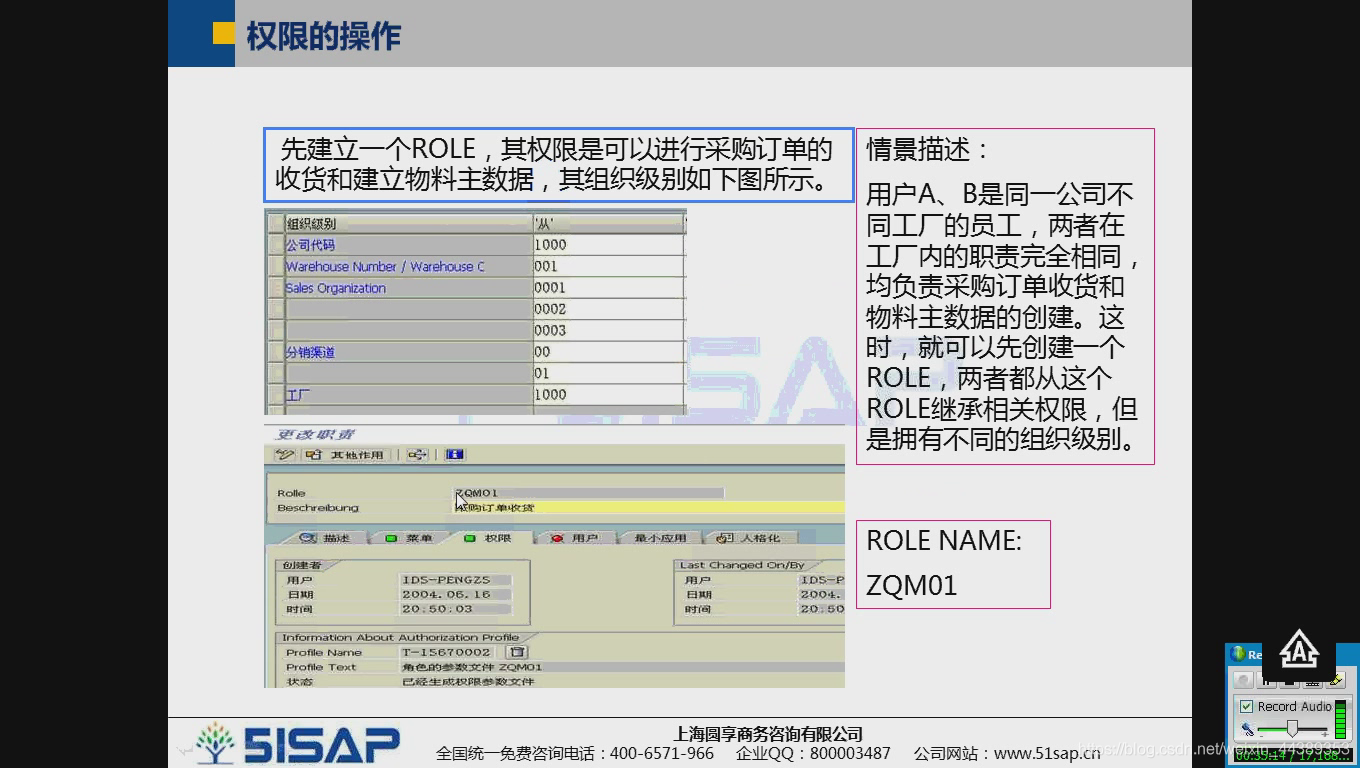Screen dimensions: 1360x768
Task: Click value 00 in 分销渠道 row
Action: pos(607,352)
